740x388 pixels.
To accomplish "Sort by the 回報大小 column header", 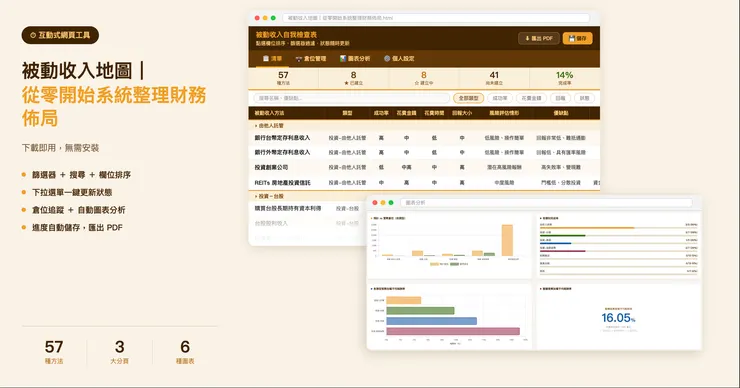I will 462,113.
